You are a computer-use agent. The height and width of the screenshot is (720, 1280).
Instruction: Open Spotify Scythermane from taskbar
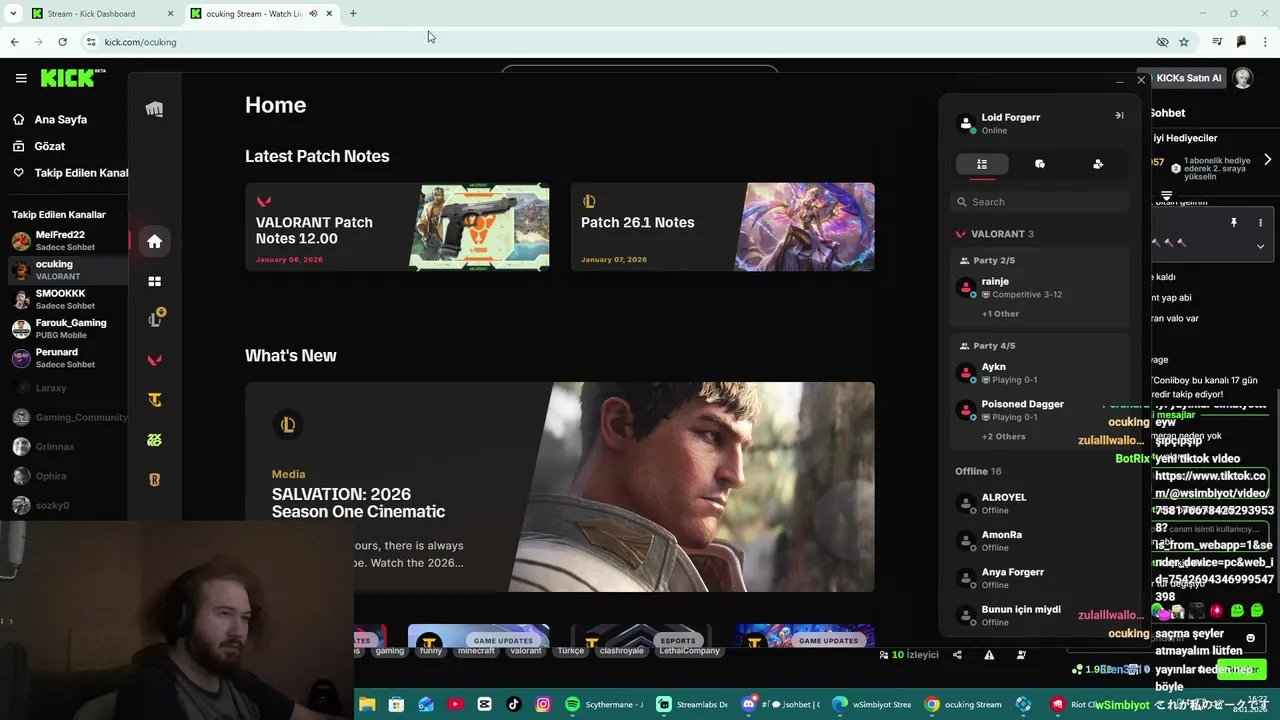[606, 704]
